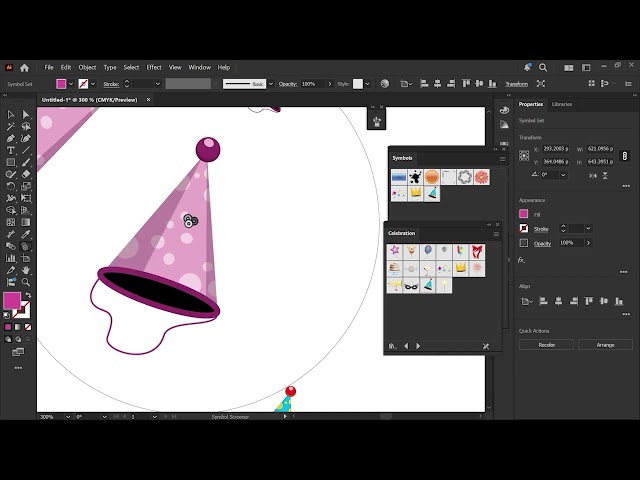
Task: Choose the Free Transform tool
Action: coord(26,198)
